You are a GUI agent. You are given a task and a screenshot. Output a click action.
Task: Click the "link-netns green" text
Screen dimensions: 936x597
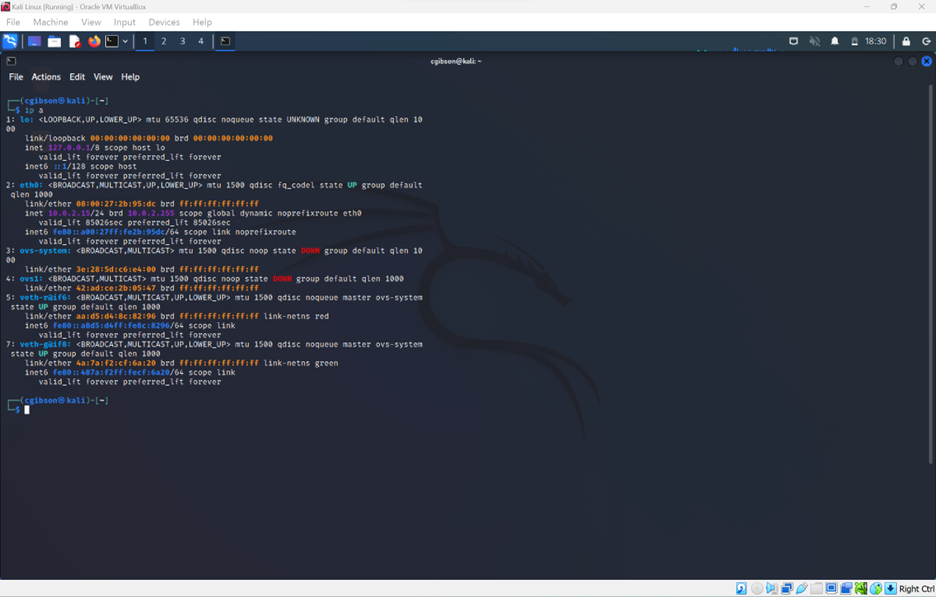pyautogui.click(x=301, y=363)
